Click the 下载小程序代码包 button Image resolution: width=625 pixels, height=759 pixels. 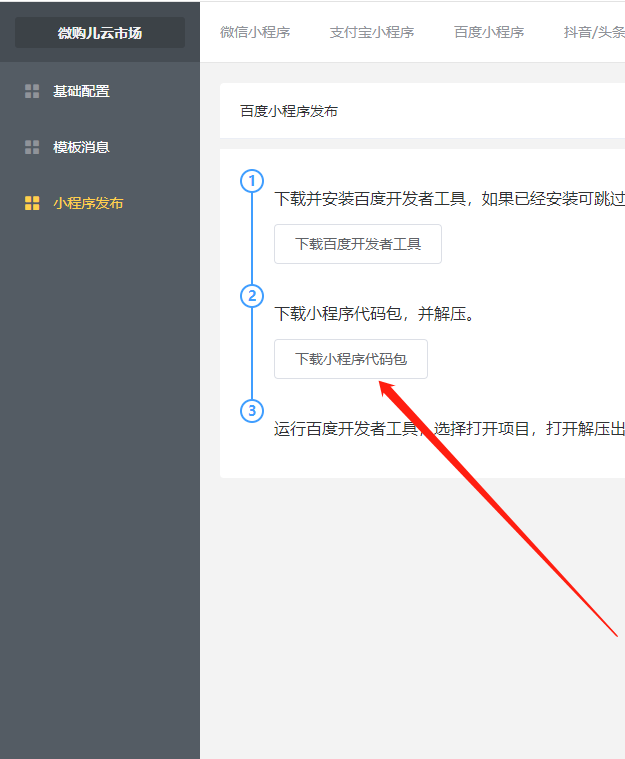(351, 359)
